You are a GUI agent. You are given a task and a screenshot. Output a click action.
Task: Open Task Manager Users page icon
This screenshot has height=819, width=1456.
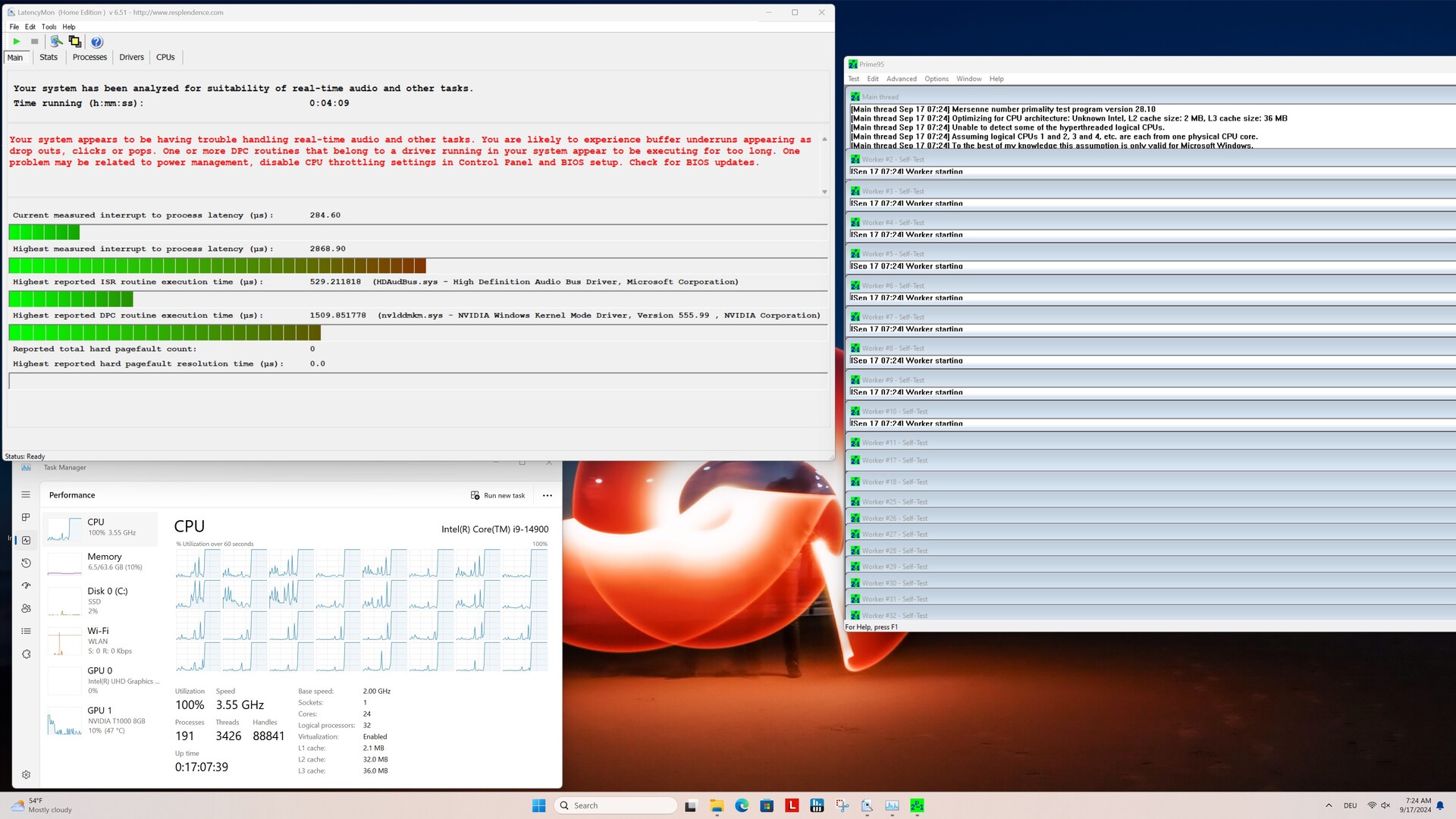(26, 608)
